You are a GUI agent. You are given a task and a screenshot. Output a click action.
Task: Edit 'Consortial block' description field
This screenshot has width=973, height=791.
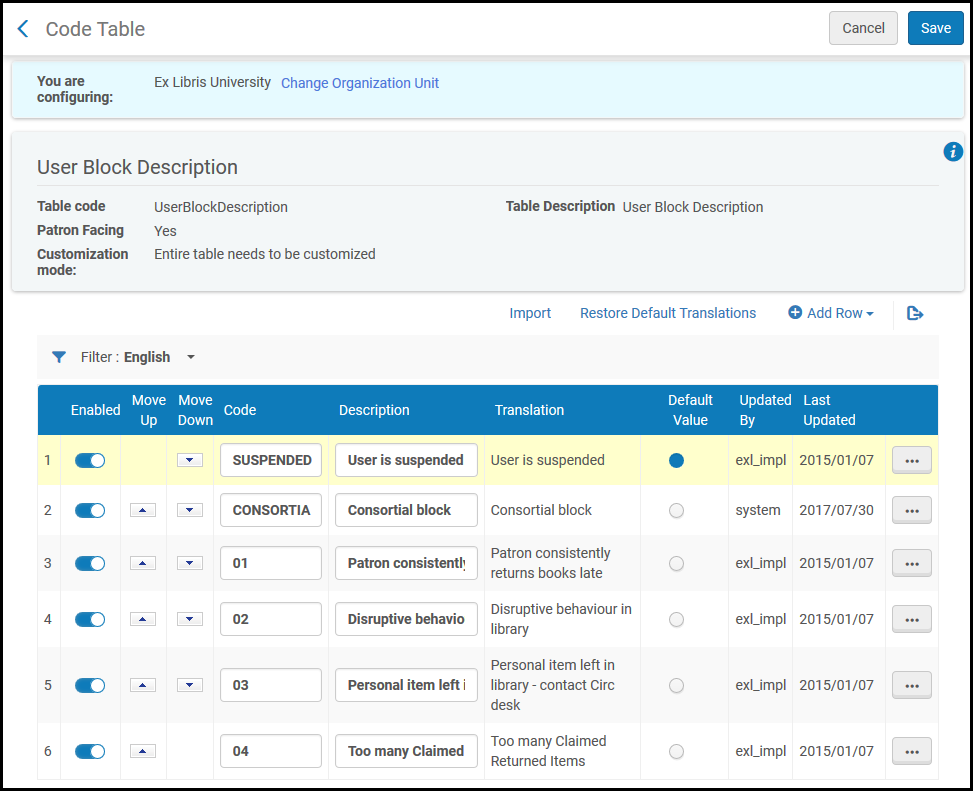(x=406, y=510)
